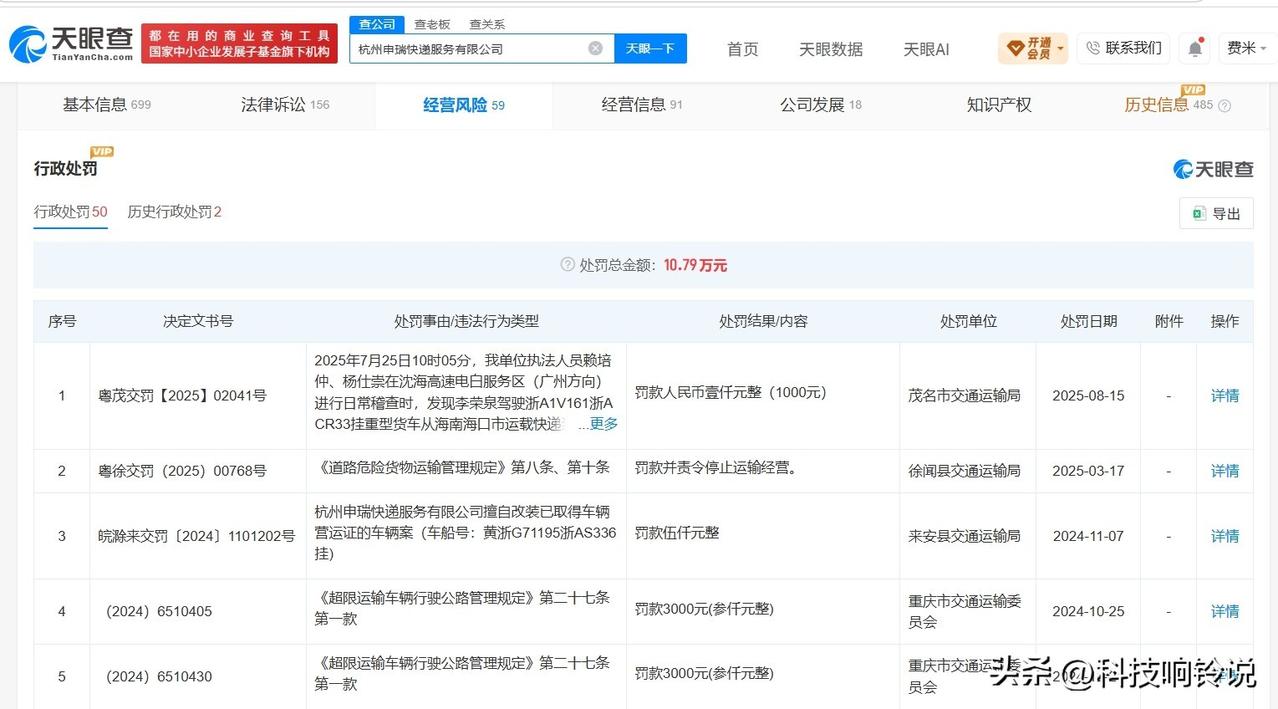Viewport: 1278px width, 709px height.
Task: Open 详情 for 皖滁来交罚 row
Action: coord(1225,536)
